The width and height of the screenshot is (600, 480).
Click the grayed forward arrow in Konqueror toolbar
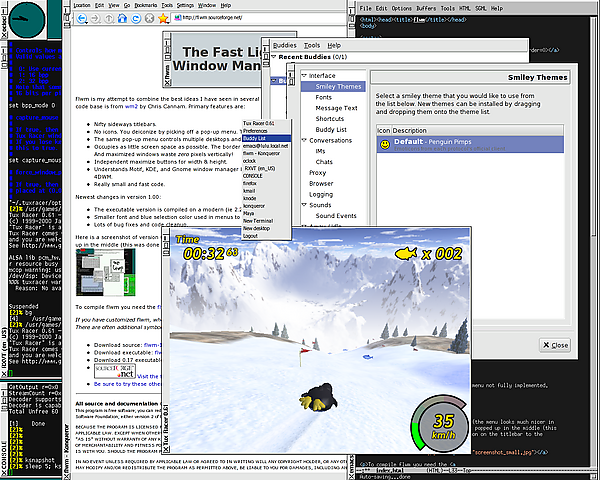point(95,18)
